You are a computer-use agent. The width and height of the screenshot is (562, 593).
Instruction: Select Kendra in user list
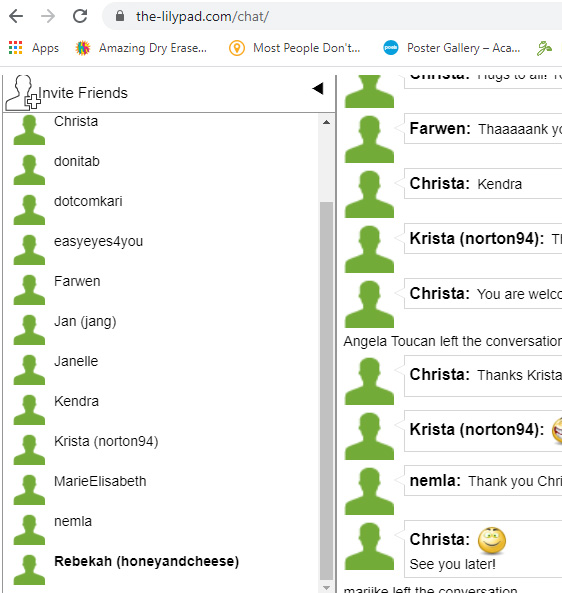click(x=76, y=401)
